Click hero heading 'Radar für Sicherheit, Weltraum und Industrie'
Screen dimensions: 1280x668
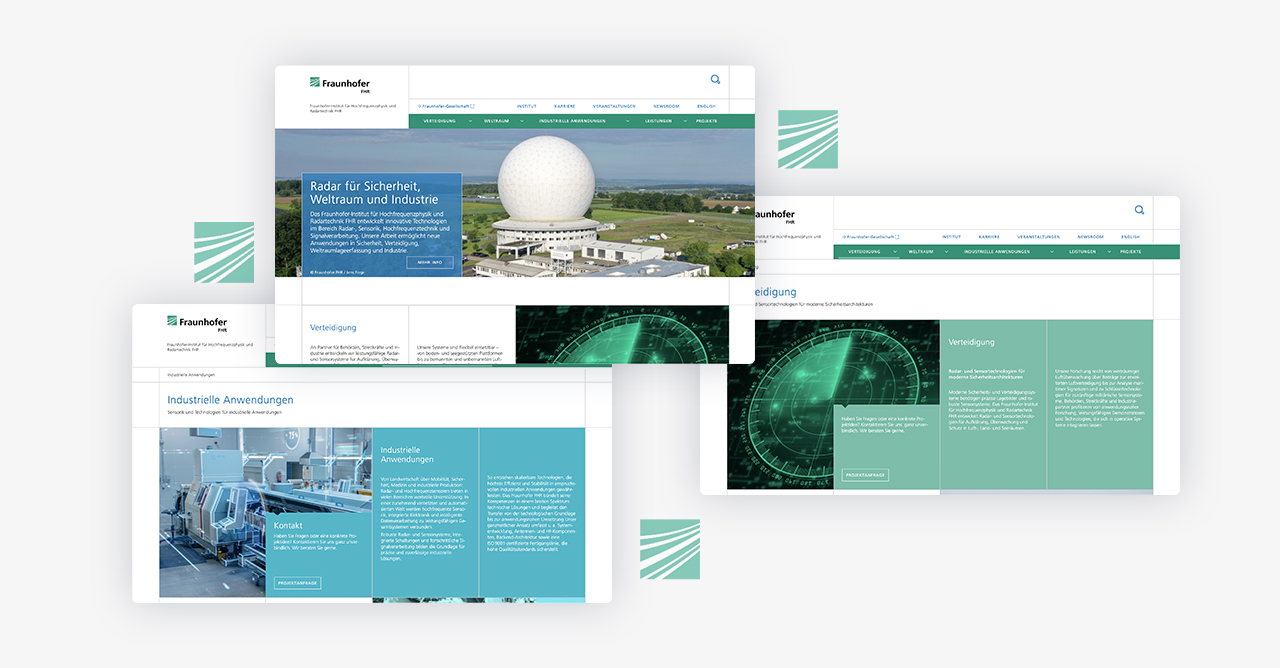click(x=374, y=193)
